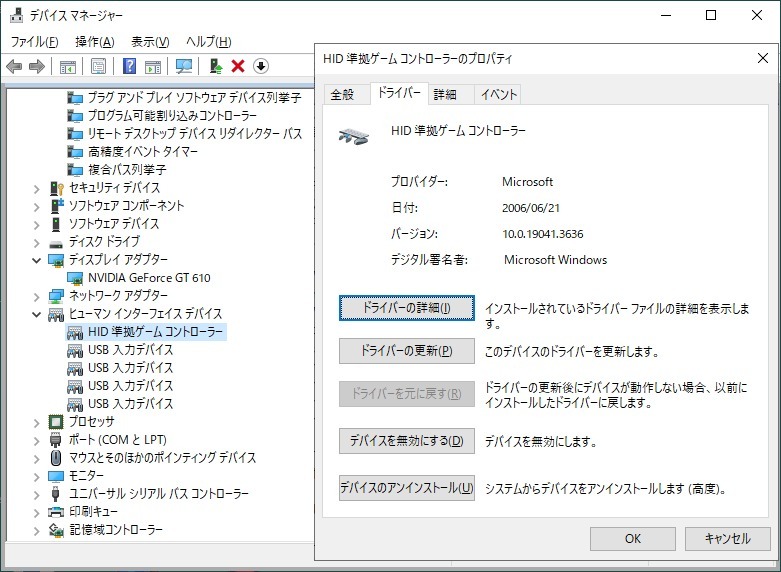Expand the セキュリティ デバイス node

[38, 188]
